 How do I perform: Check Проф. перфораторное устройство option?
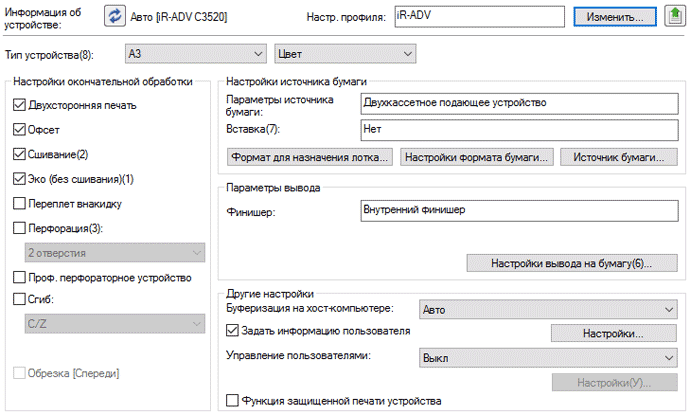coord(21,277)
